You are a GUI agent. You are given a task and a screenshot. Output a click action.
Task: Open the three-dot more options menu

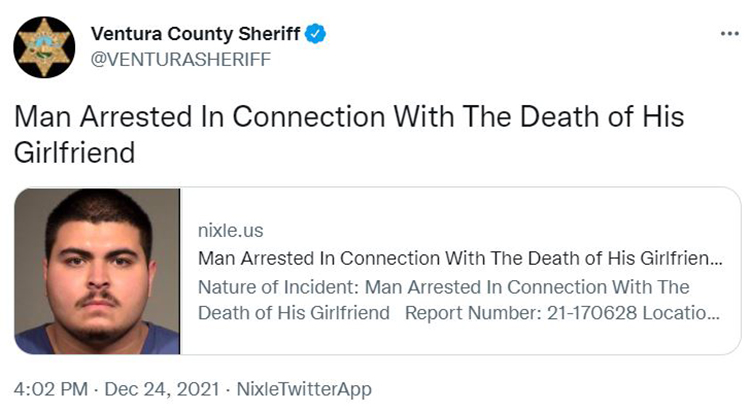click(x=729, y=33)
